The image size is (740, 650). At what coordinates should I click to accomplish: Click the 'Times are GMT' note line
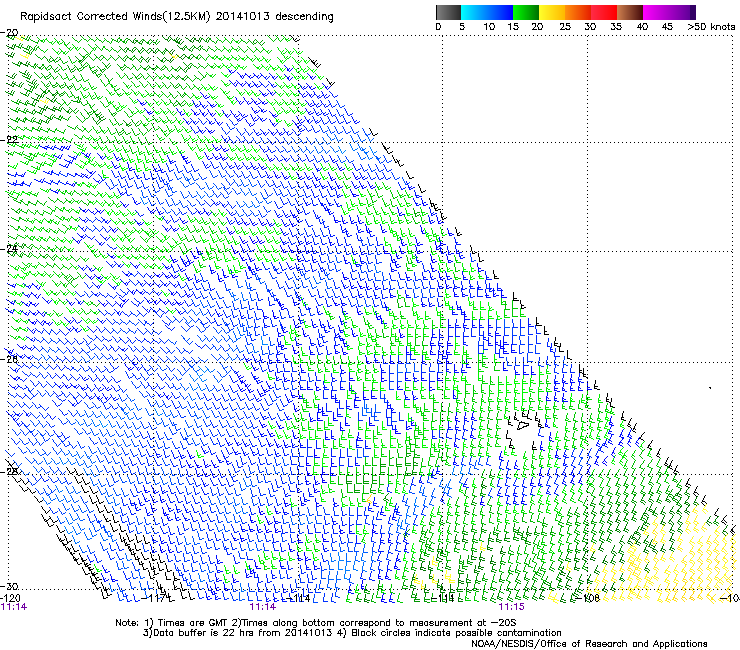tap(316, 623)
